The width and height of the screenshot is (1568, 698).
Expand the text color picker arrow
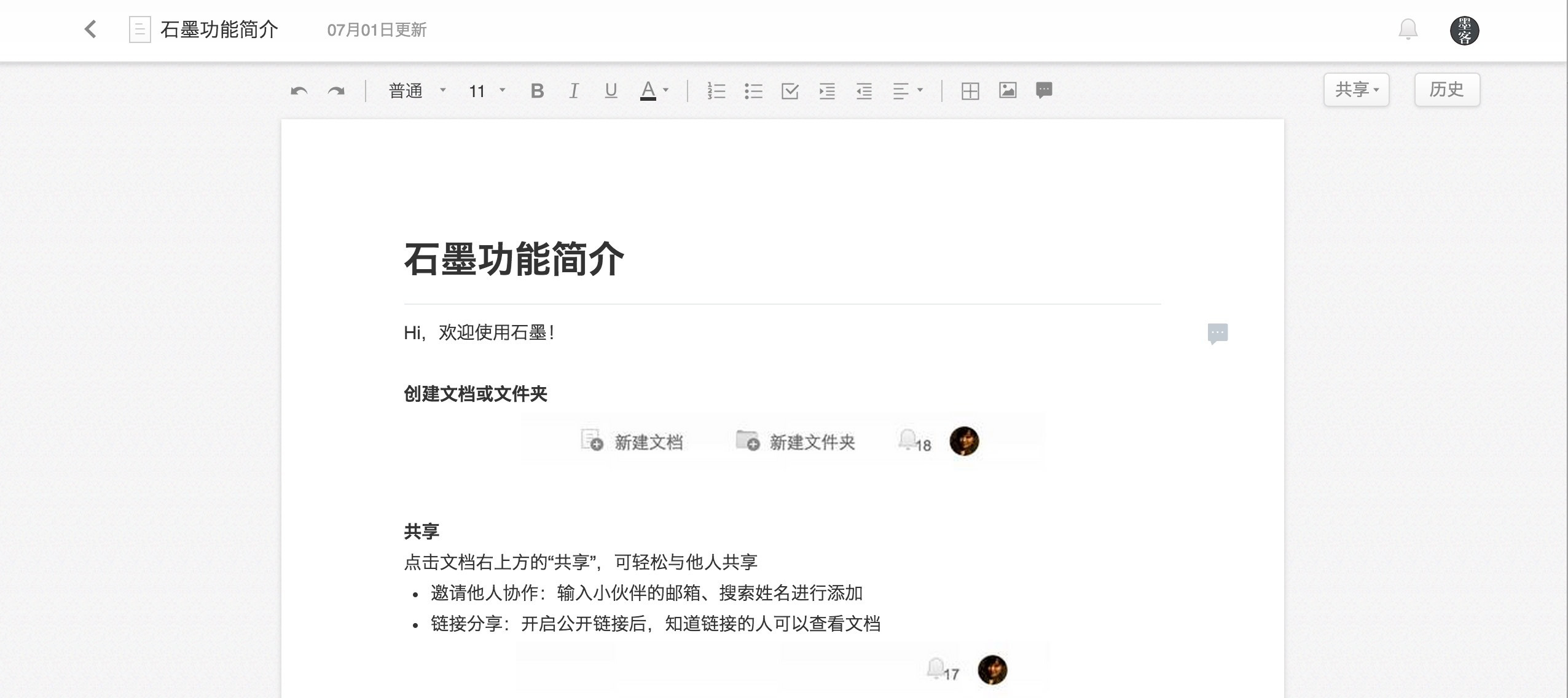pos(665,90)
